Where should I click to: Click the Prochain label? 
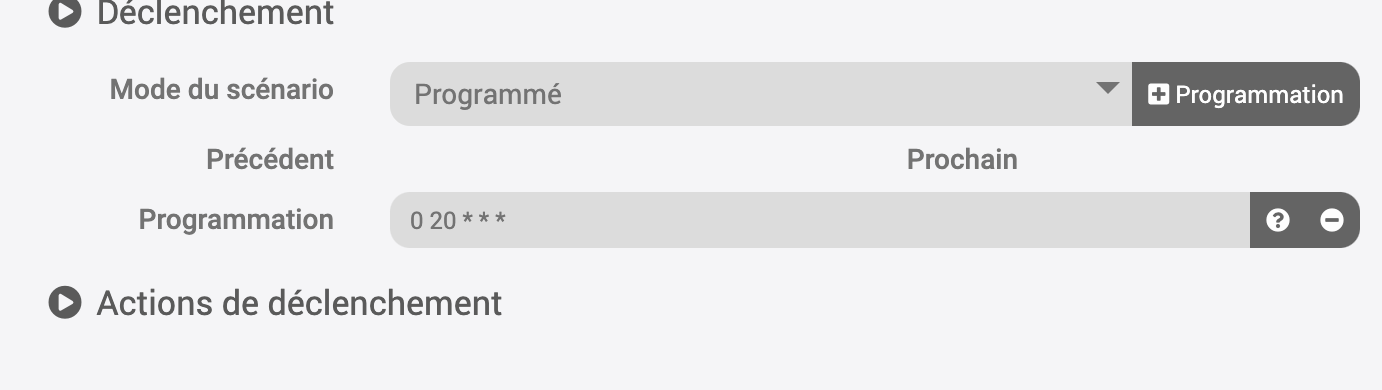click(962, 159)
